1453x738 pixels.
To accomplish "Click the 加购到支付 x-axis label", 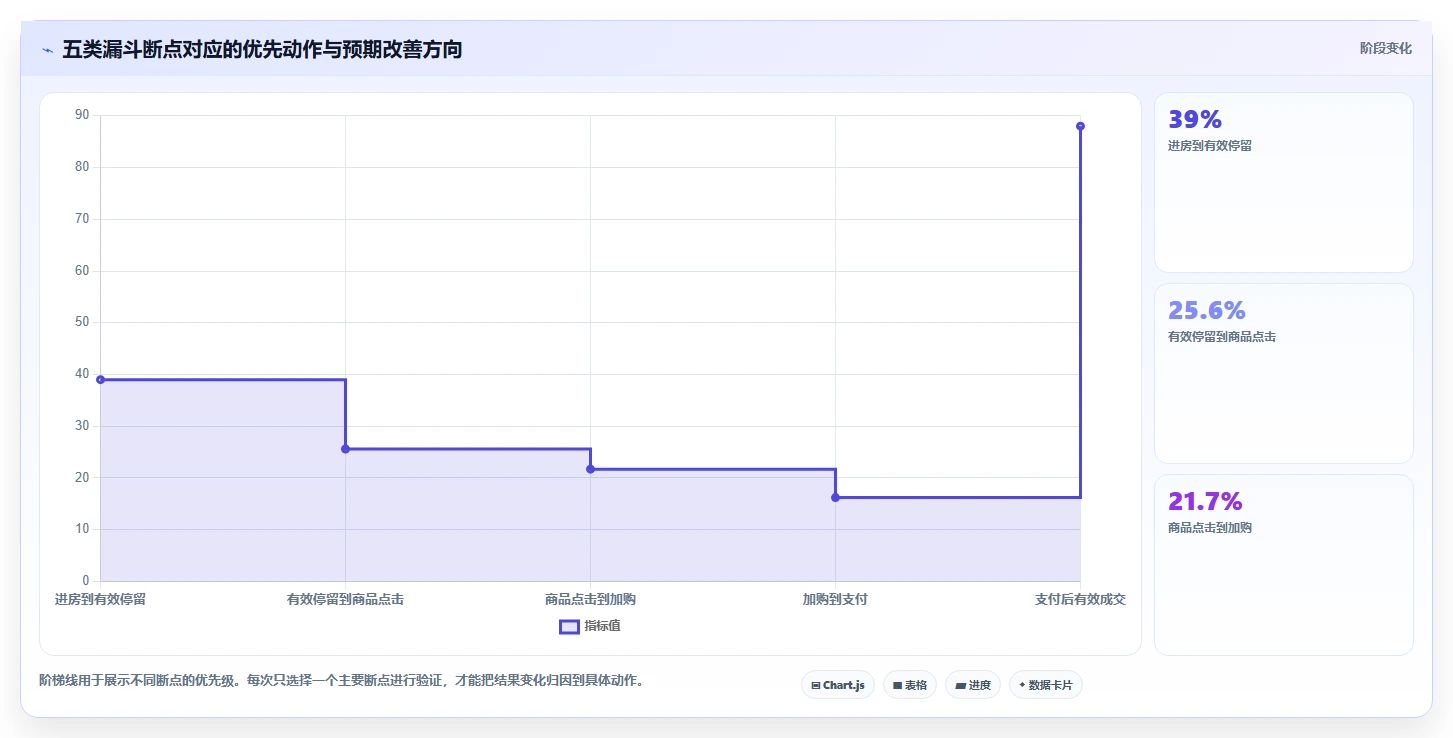I will click(x=835, y=600).
